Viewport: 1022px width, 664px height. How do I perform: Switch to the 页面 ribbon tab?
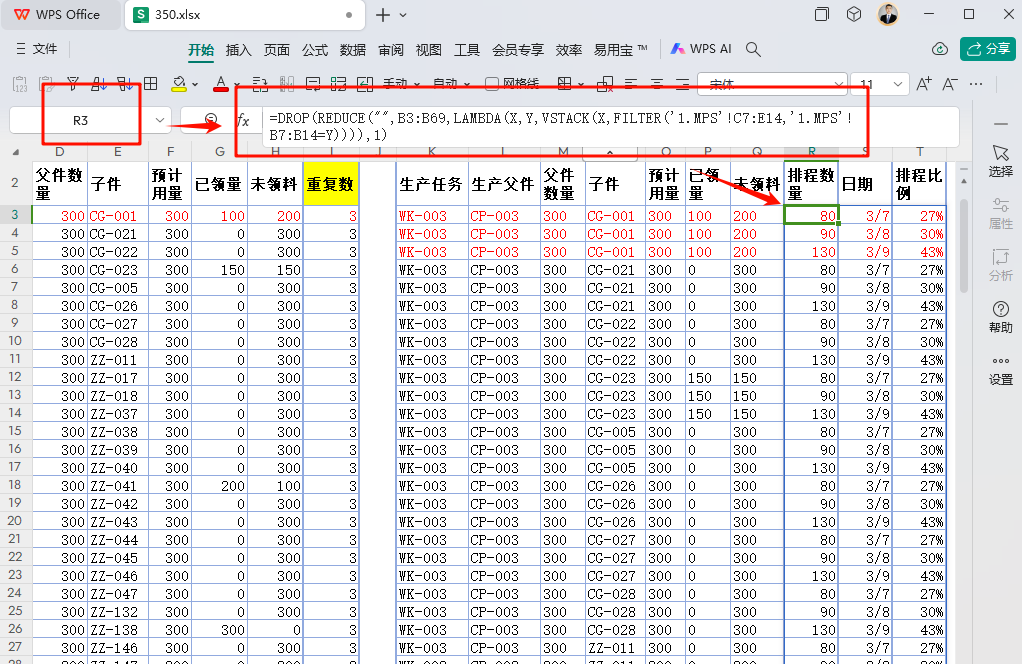276,50
